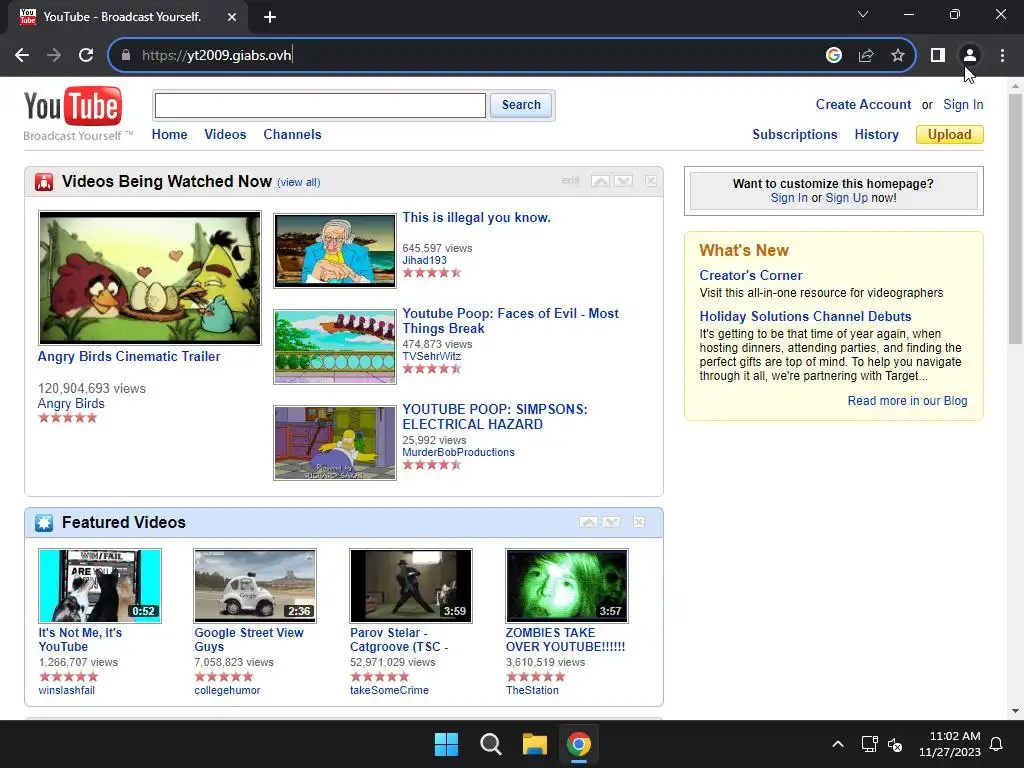Click the yellow Upload button
Image resolution: width=1024 pixels, height=768 pixels.
coord(950,135)
